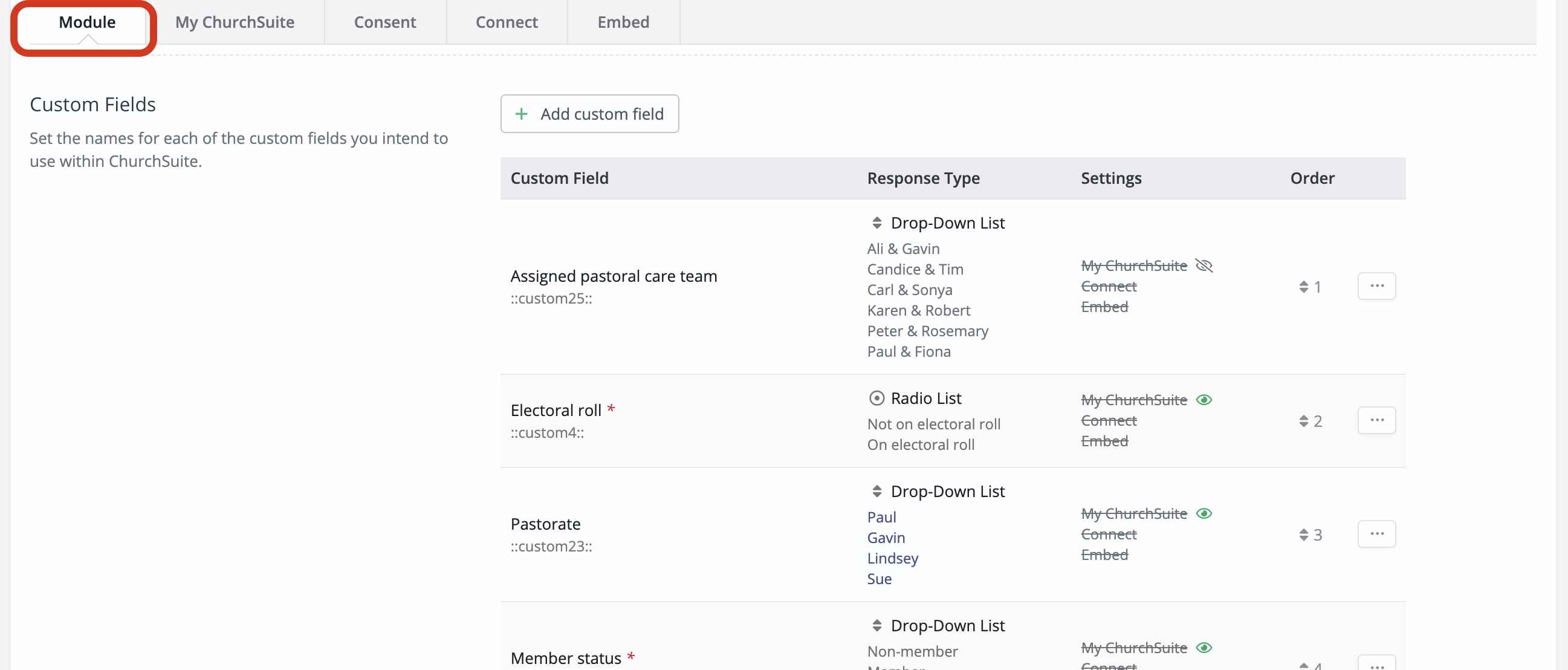Expand the Drop-Down List for Assigned pastoral care team
The image size is (1568, 670).
(x=876, y=223)
